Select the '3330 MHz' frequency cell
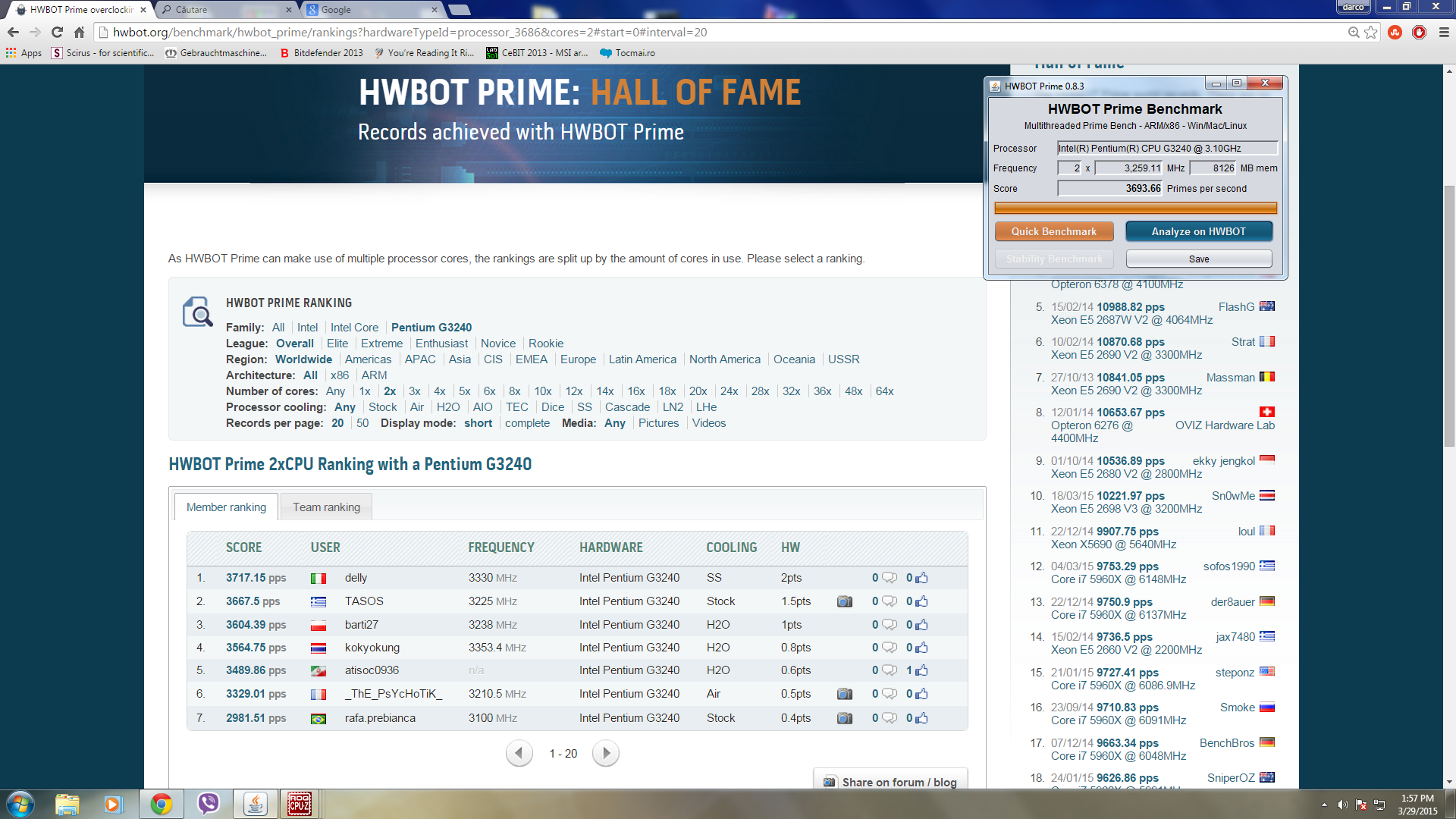This screenshot has width=1456, height=819. pyautogui.click(x=493, y=578)
